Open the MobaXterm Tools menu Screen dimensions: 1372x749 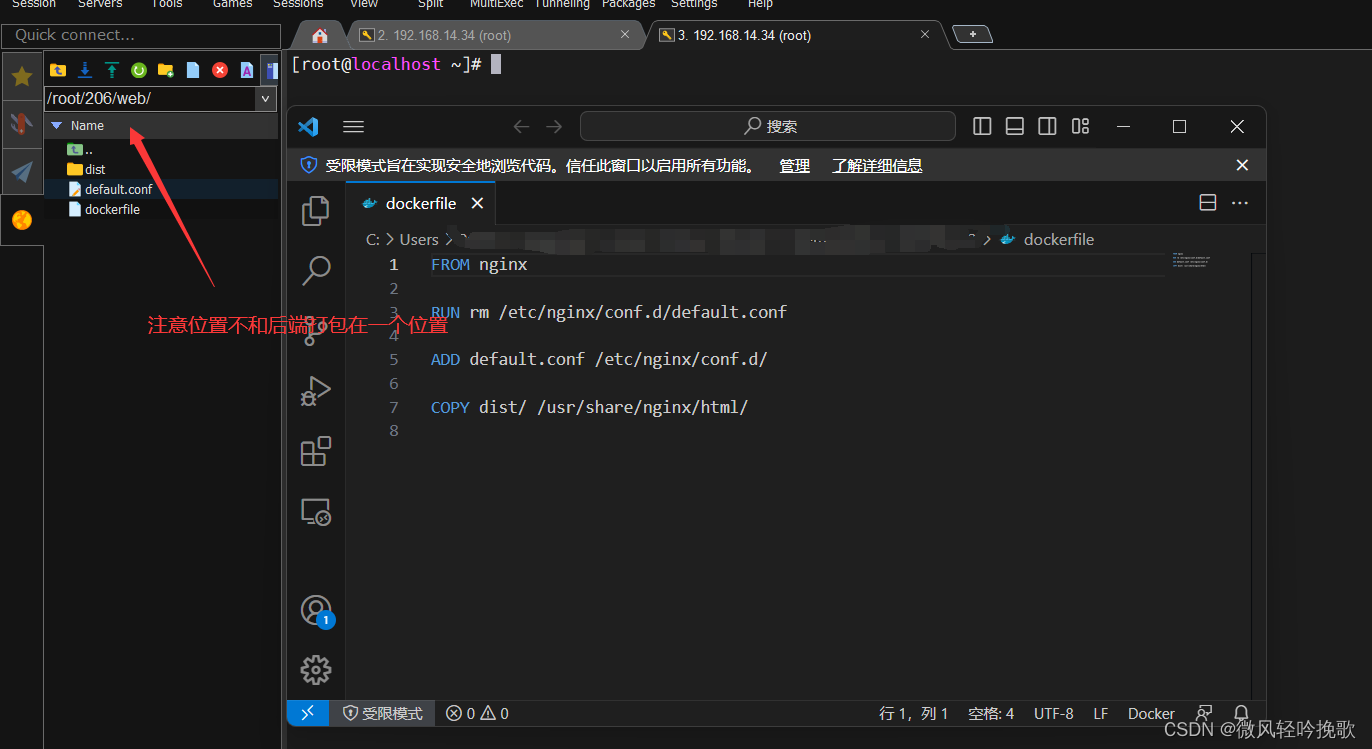point(167,4)
